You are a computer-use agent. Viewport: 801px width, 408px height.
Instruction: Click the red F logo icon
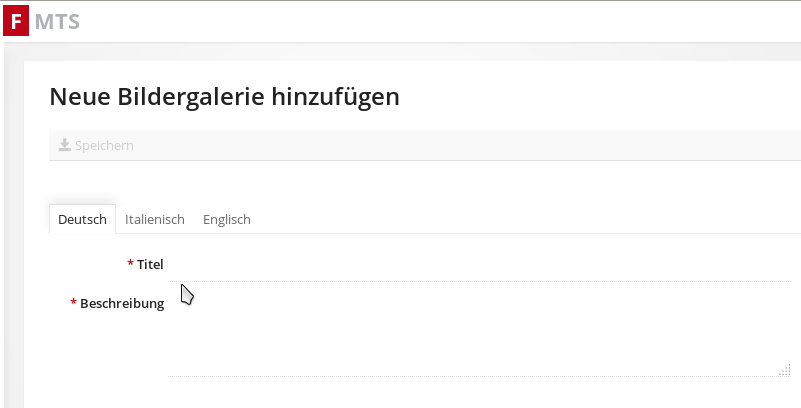(x=15, y=21)
